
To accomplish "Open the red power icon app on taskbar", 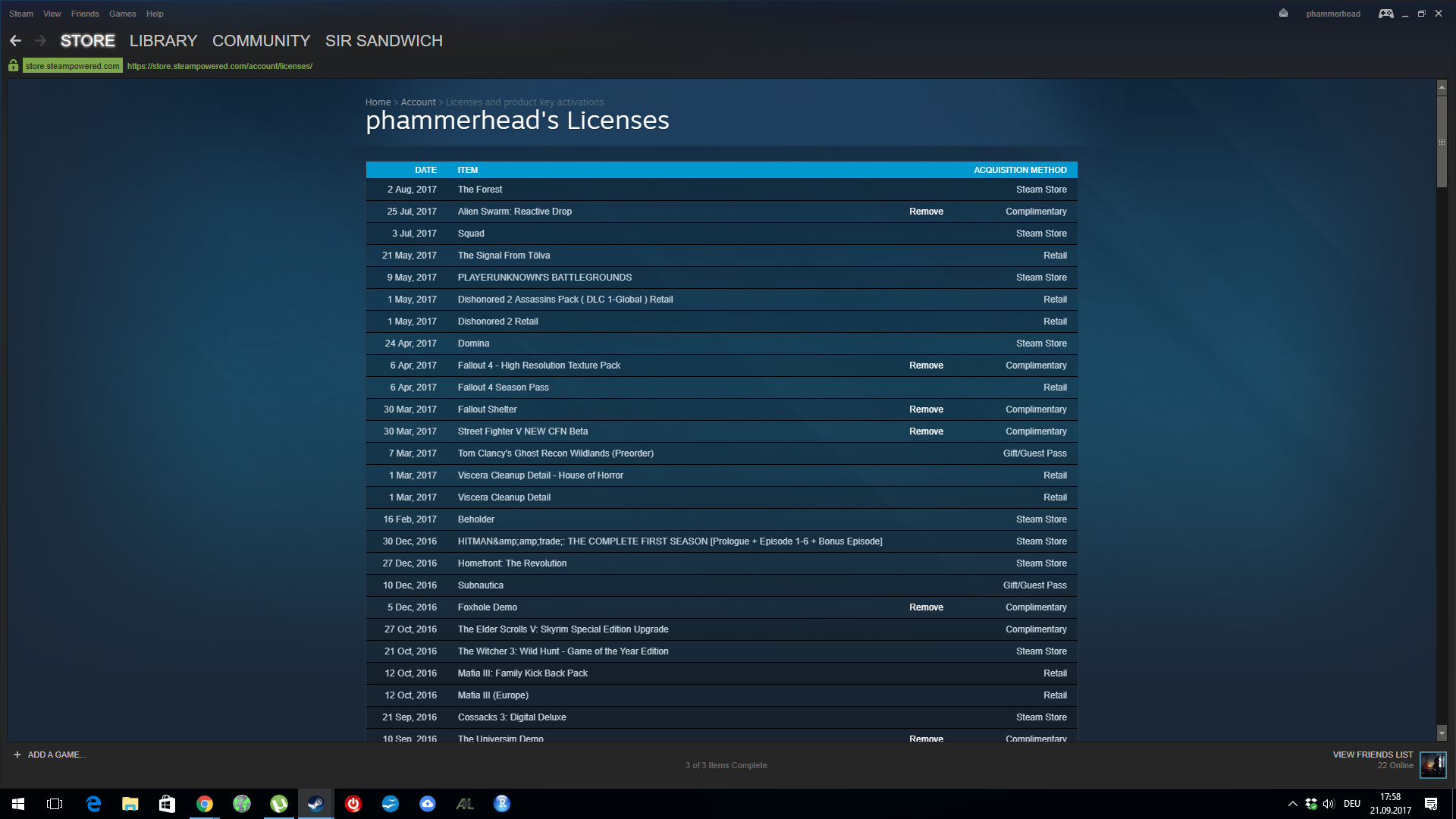I will coord(353,804).
